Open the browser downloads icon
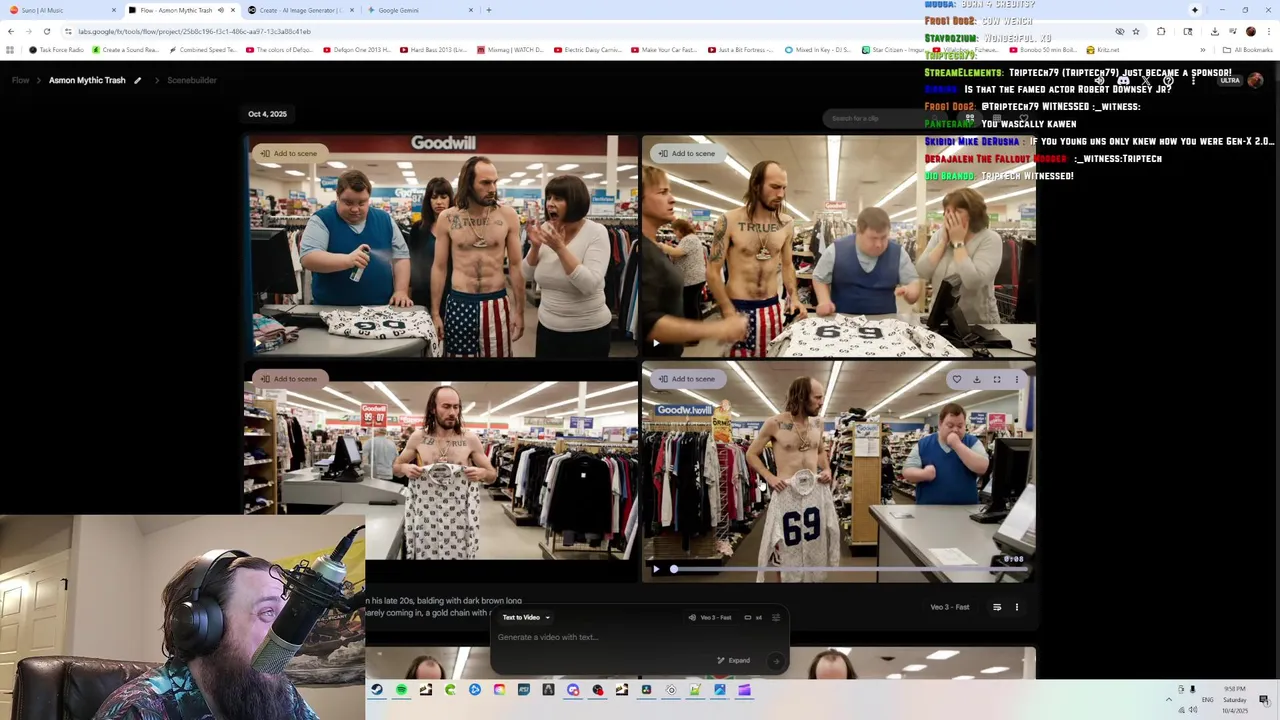1280x720 pixels. [x=1214, y=31]
